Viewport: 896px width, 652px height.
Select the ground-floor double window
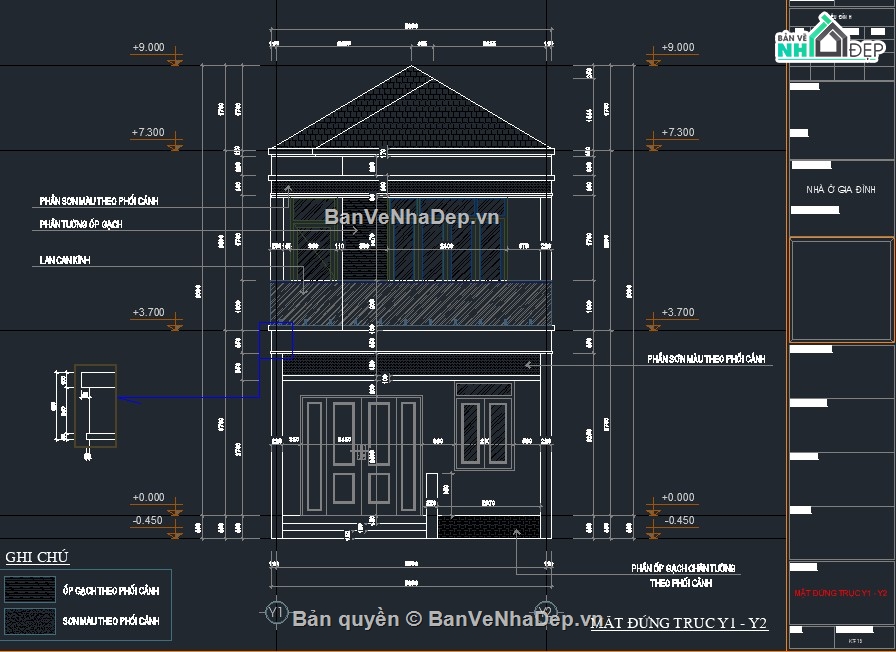484,425
